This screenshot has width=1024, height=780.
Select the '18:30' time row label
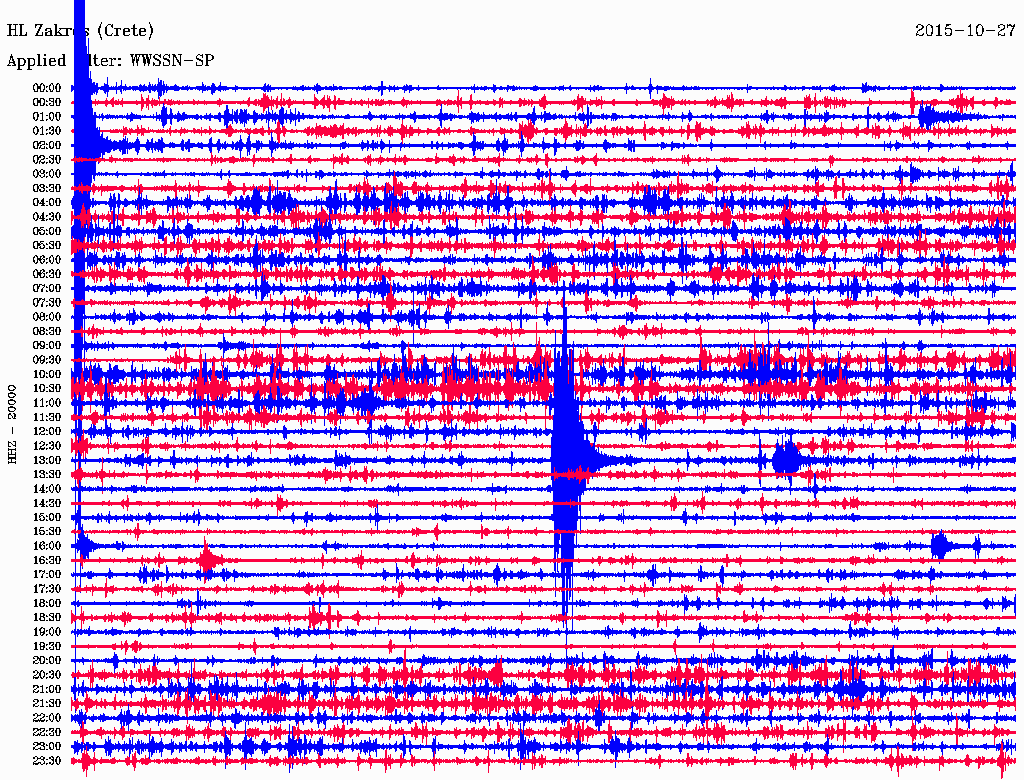click(47, 618)
